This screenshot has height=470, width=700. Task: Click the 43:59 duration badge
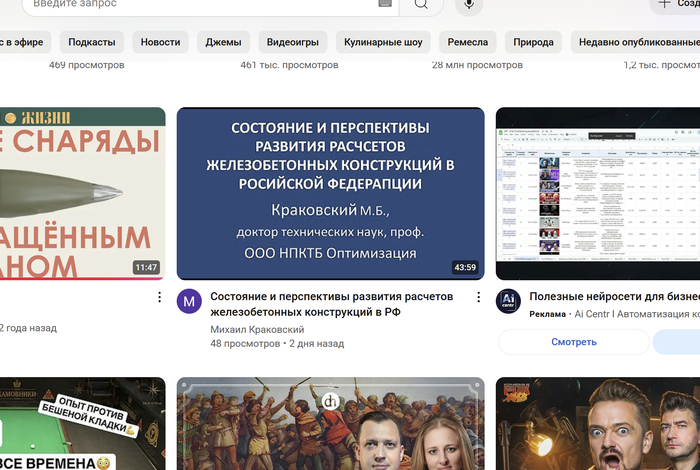pyautogui.click(x=465, y=267)
